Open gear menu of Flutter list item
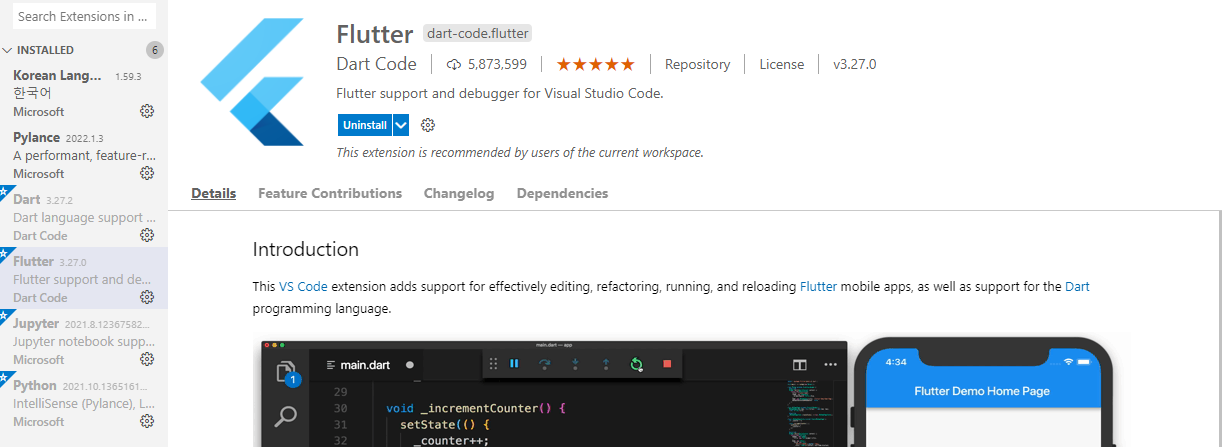 [x=147, y=297]
